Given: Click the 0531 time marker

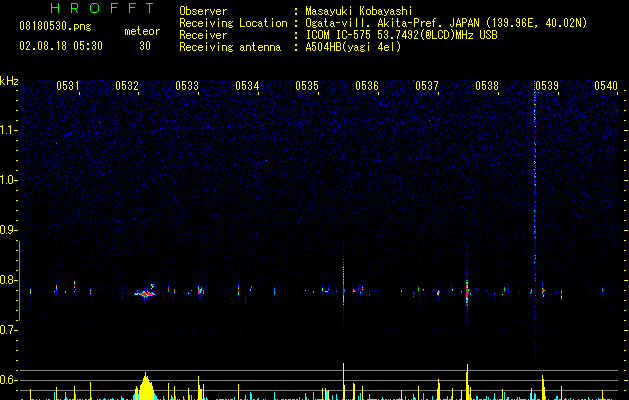Looking at the screenshot, I should 67,85.
